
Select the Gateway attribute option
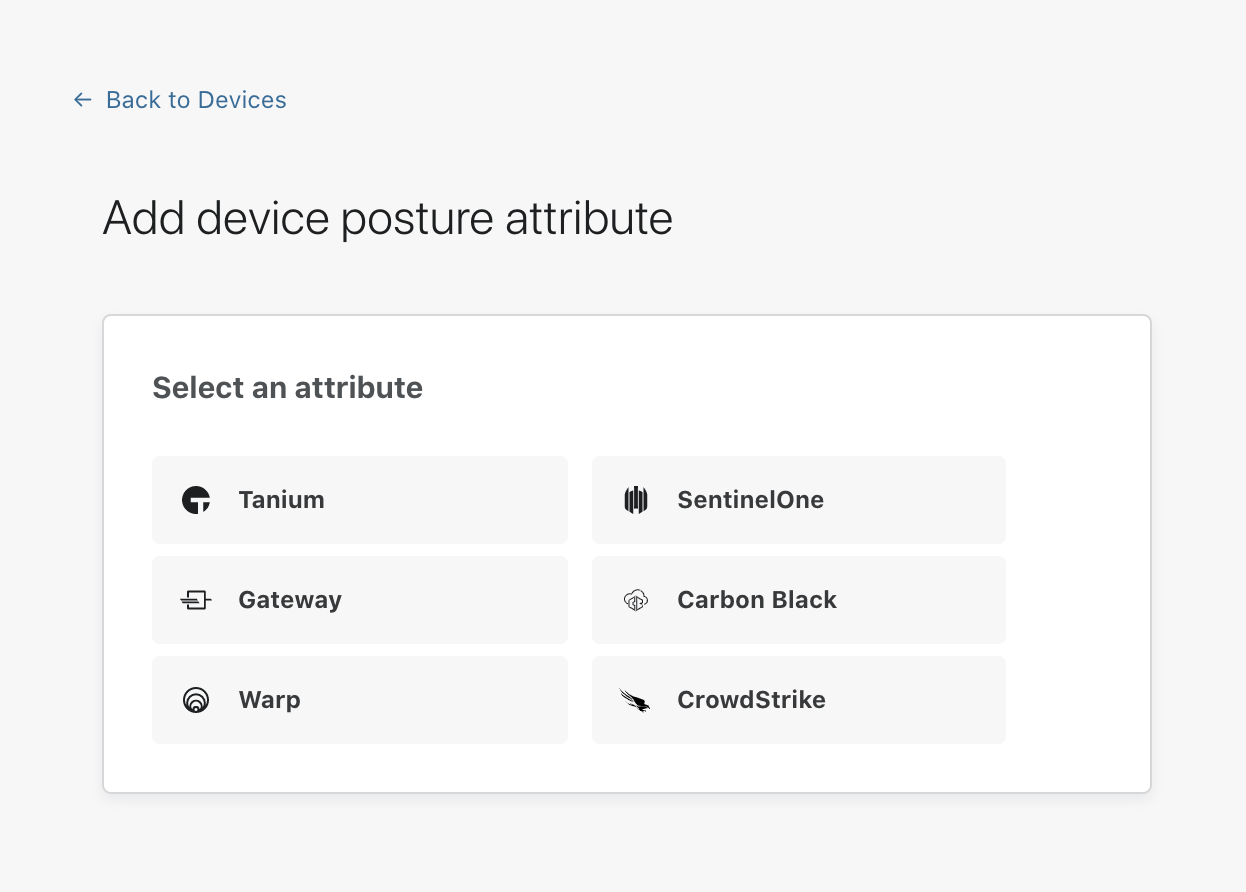[x=360, y=600]
